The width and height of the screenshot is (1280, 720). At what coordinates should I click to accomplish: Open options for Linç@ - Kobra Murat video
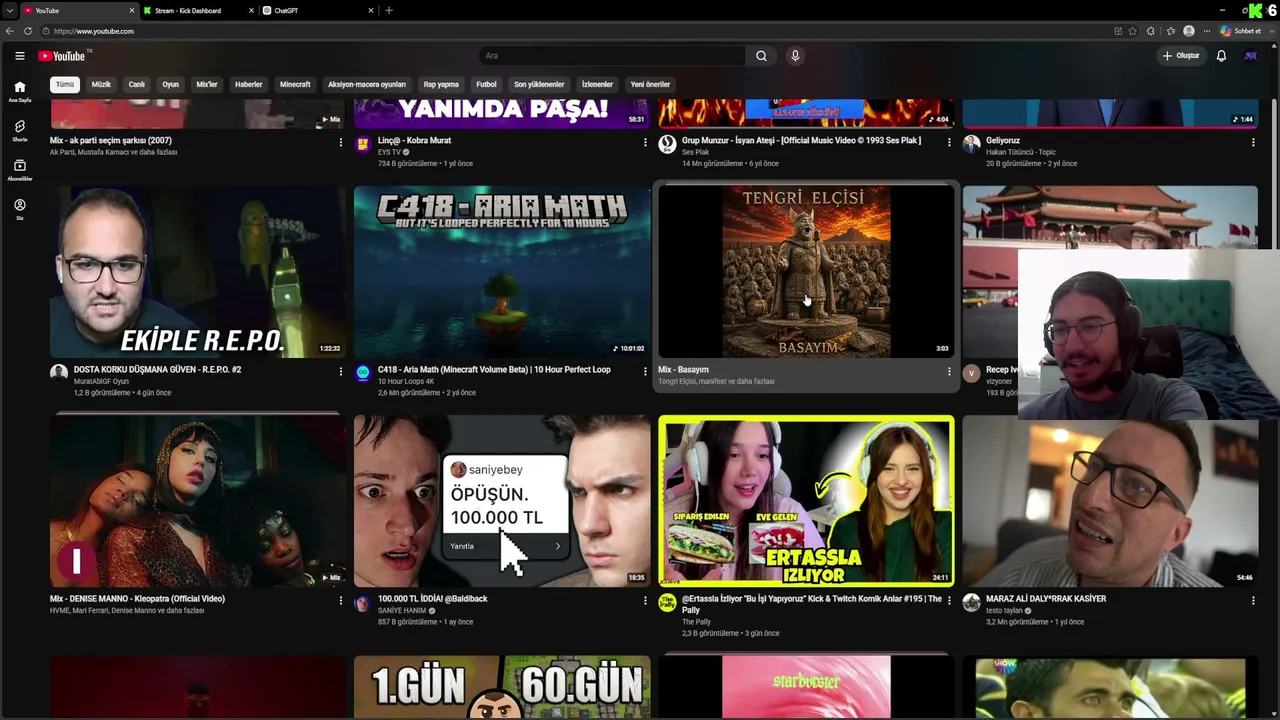[x=645, y=142]
